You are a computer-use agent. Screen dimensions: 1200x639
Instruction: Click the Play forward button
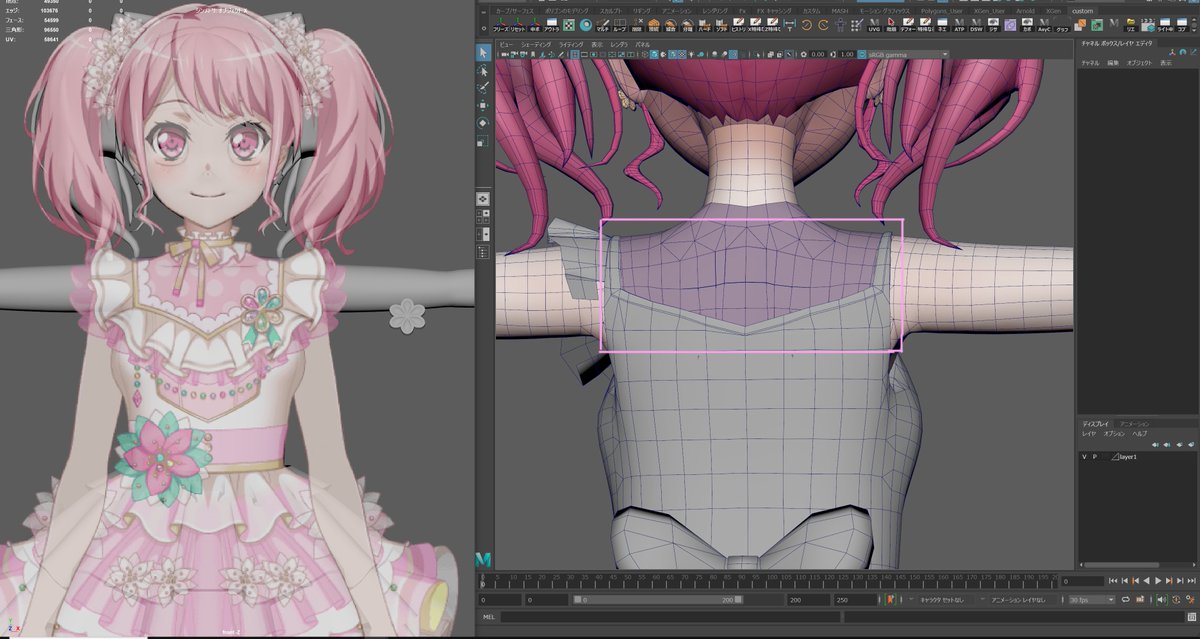coord(1158,580)
